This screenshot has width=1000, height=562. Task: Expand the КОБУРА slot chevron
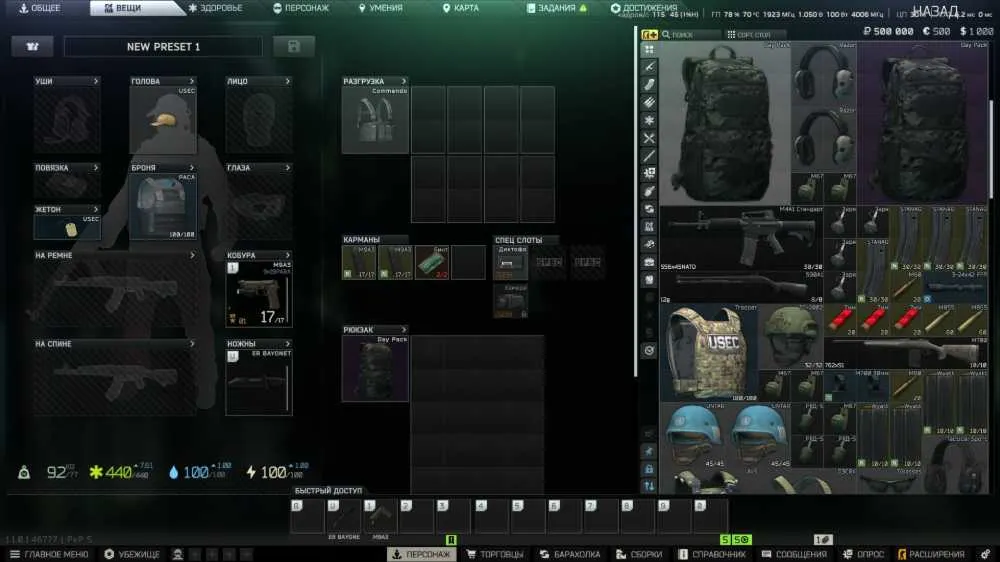pyautogui.click(x=288, y=255)
